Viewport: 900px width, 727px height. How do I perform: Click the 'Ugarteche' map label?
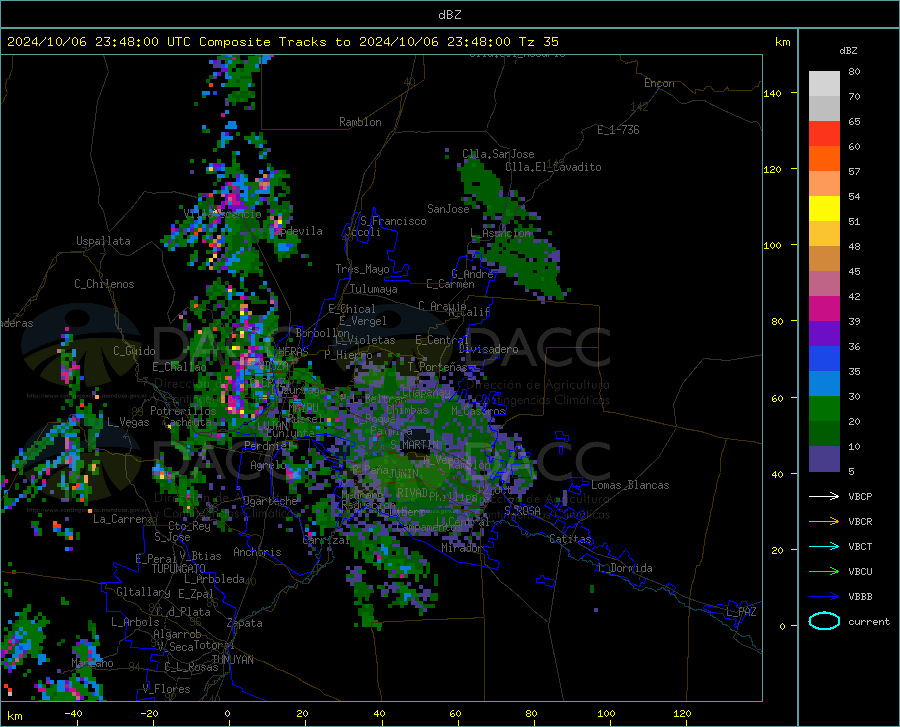pos(270,501)
